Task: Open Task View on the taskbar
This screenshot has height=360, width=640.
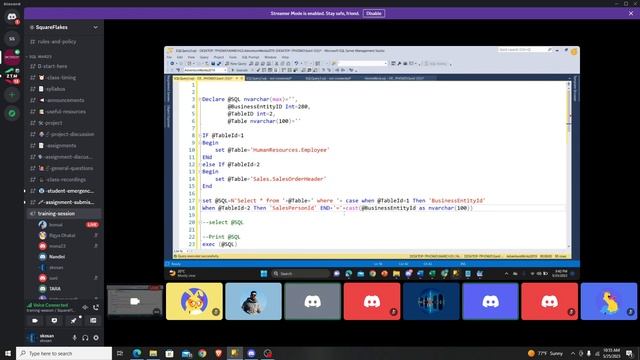Action: click(120, 353)
